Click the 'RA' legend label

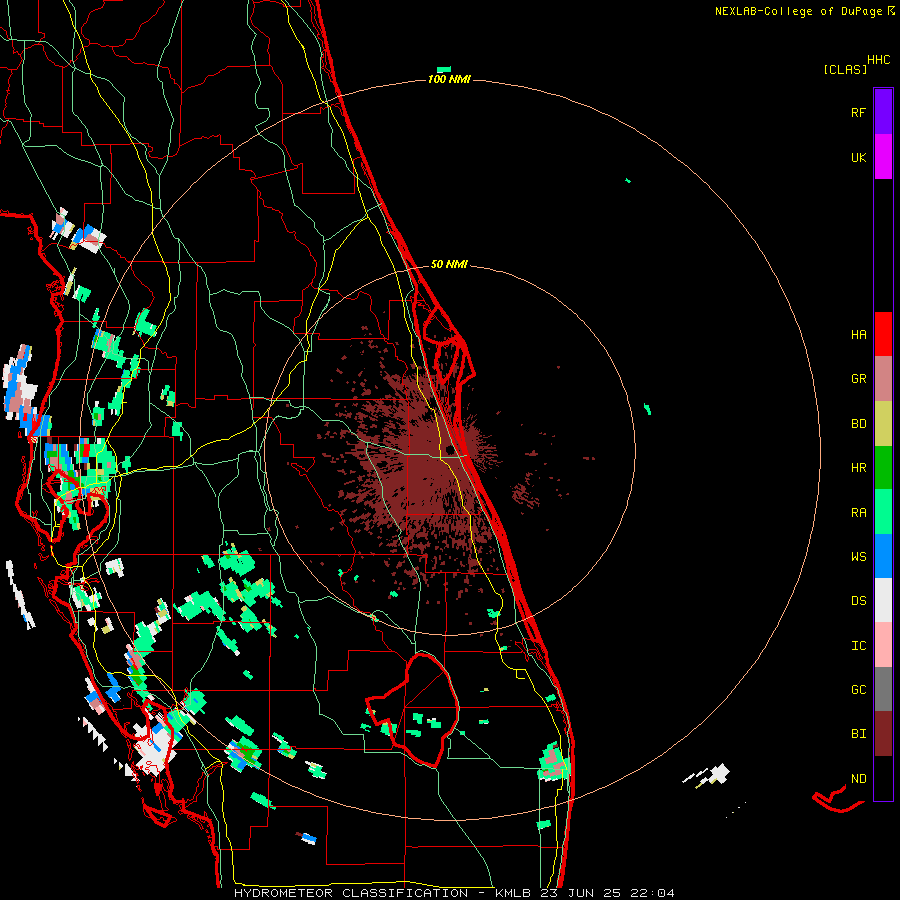[x=858, y=513]
